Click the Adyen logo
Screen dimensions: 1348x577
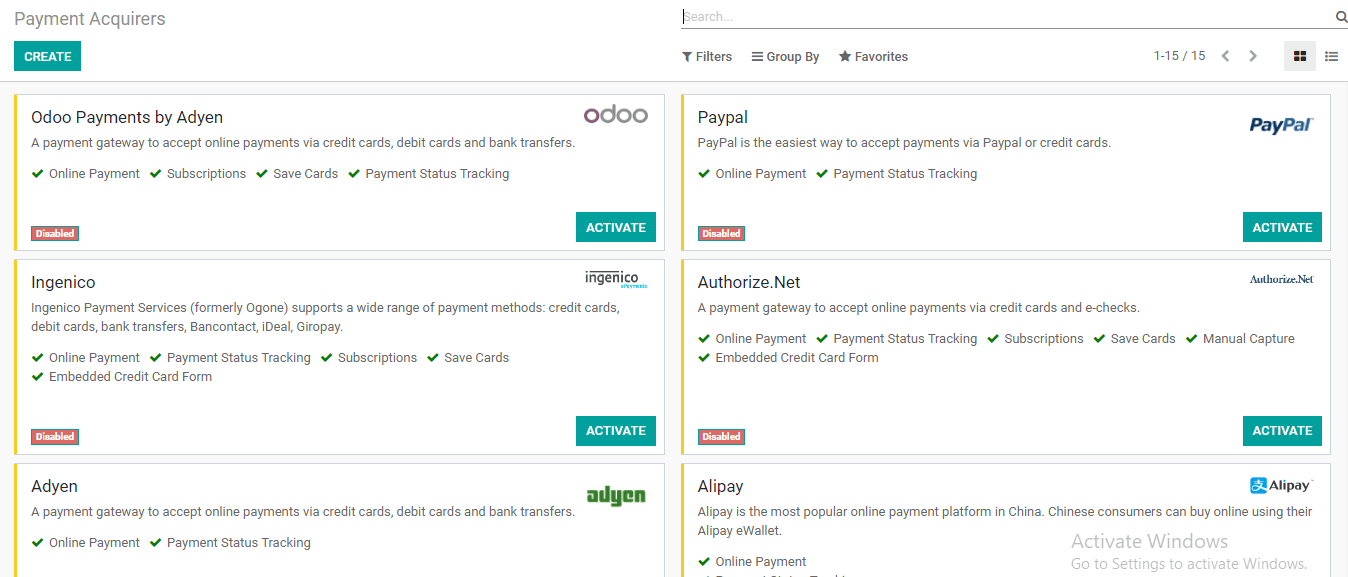tap(616, 495)
